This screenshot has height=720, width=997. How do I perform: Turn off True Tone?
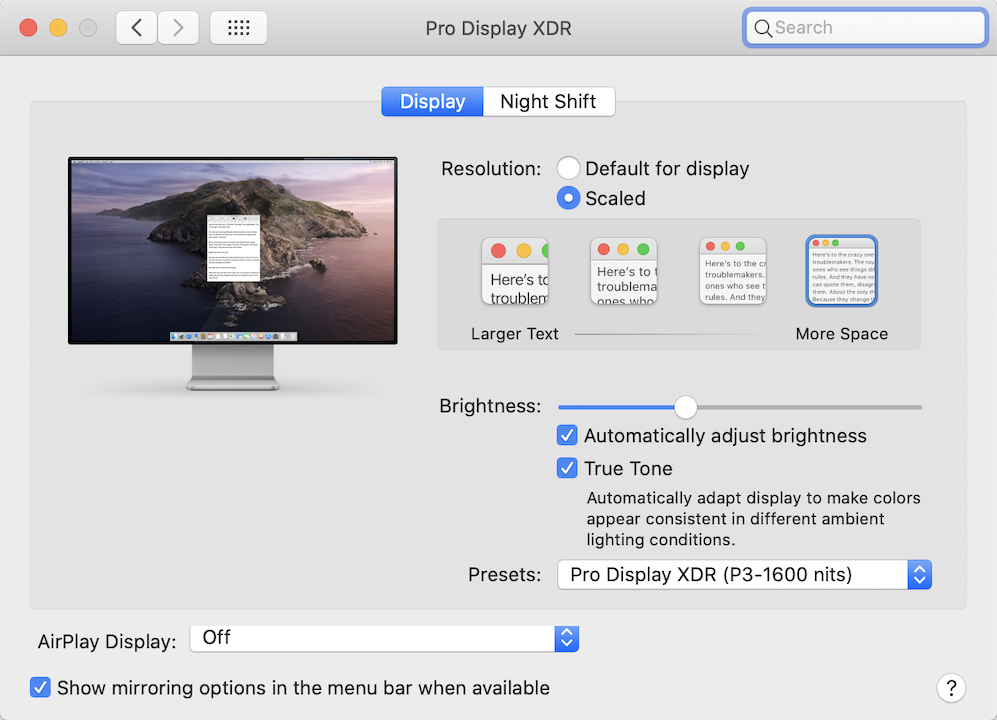click(x=567, y=468)
